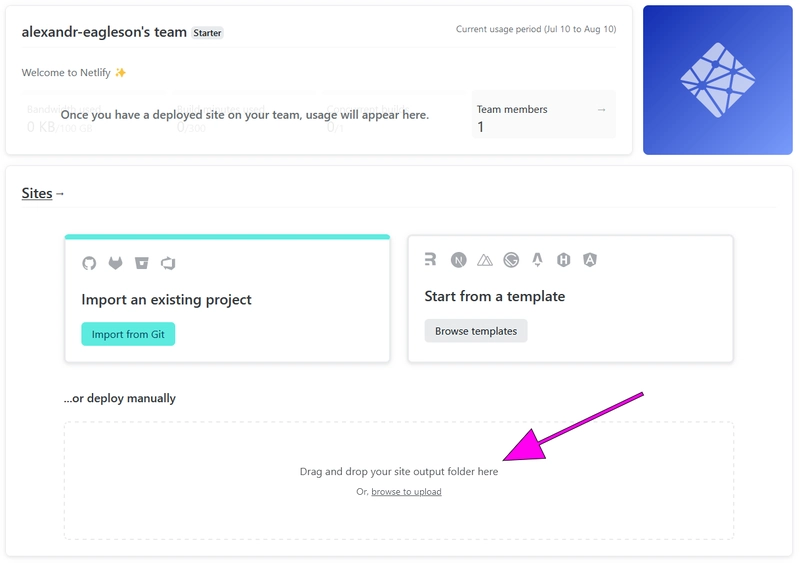Click the 'Welcome to Netlify' text

tap(66, 72)
